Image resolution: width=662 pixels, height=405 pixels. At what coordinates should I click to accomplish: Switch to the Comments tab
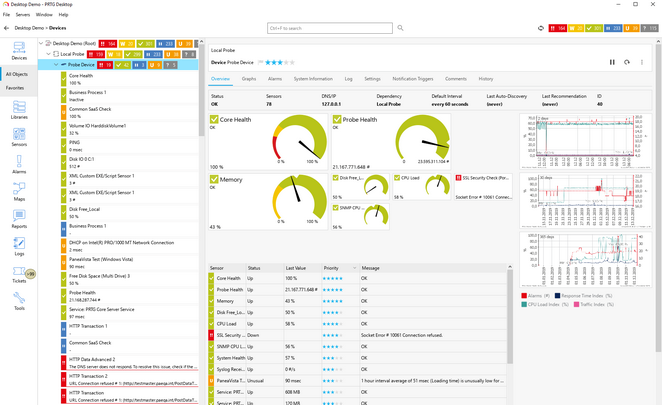point(456,79)
